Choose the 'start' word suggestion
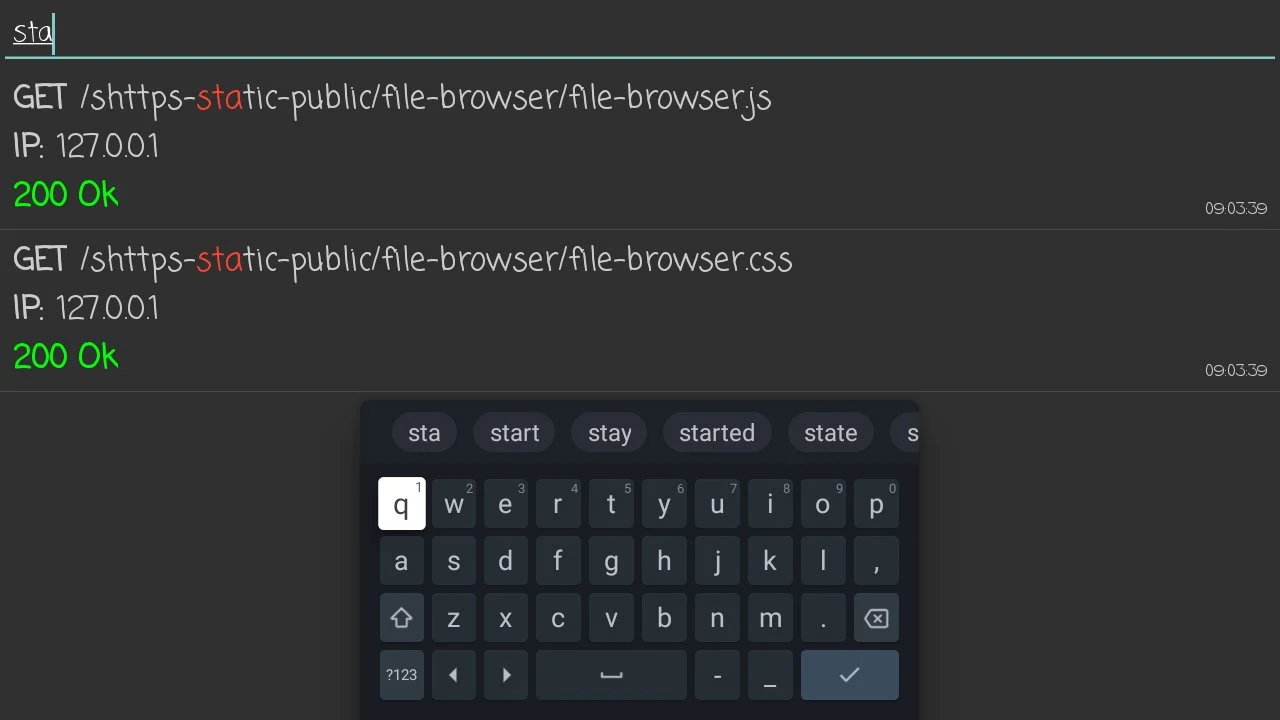 pyautogui.click(x=514, y=433)
